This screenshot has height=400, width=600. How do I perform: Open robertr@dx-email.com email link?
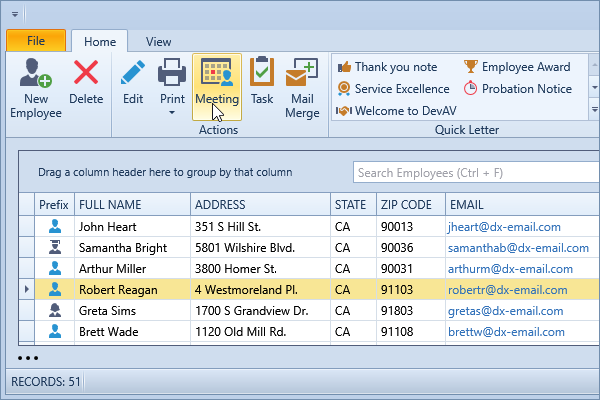tap(507, 290)
